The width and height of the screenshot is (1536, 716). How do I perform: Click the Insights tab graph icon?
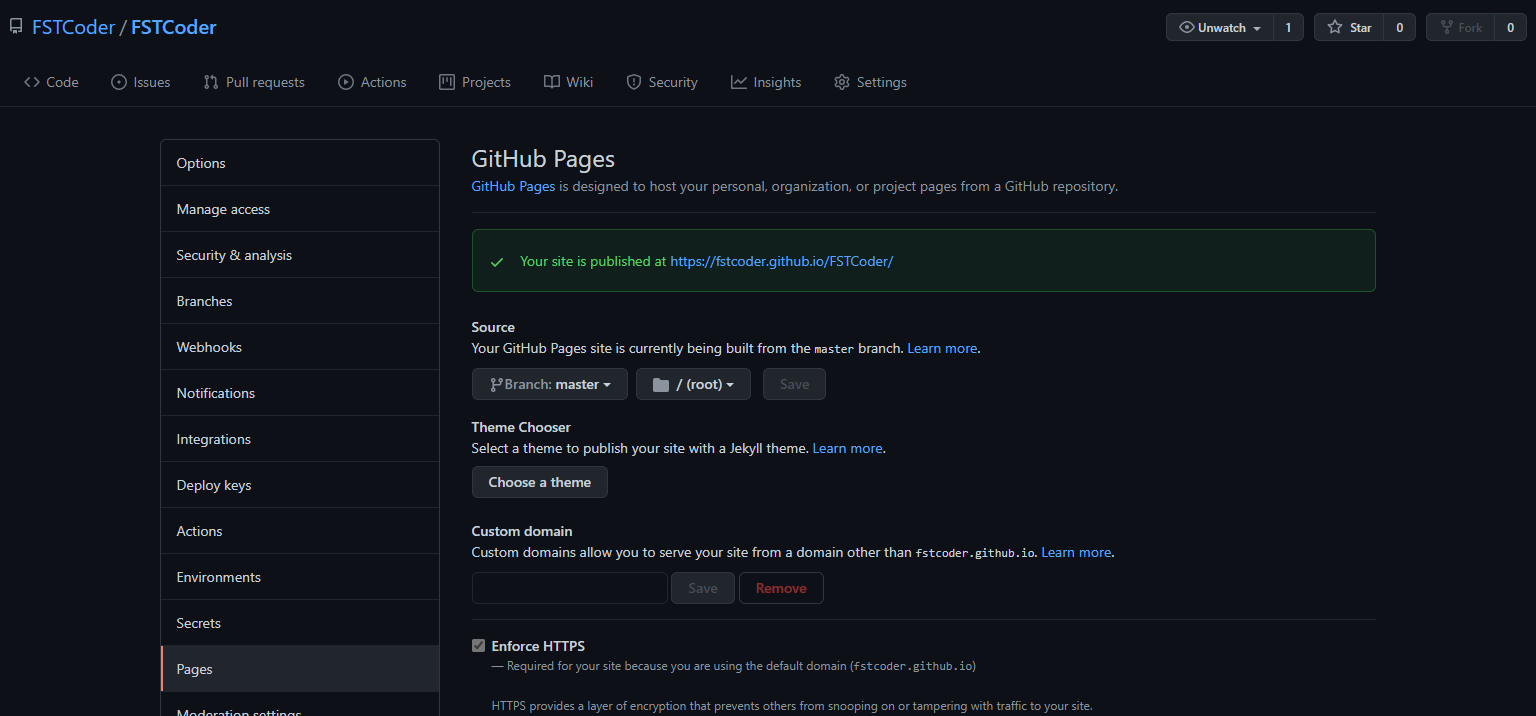click(x=739, y=82)
